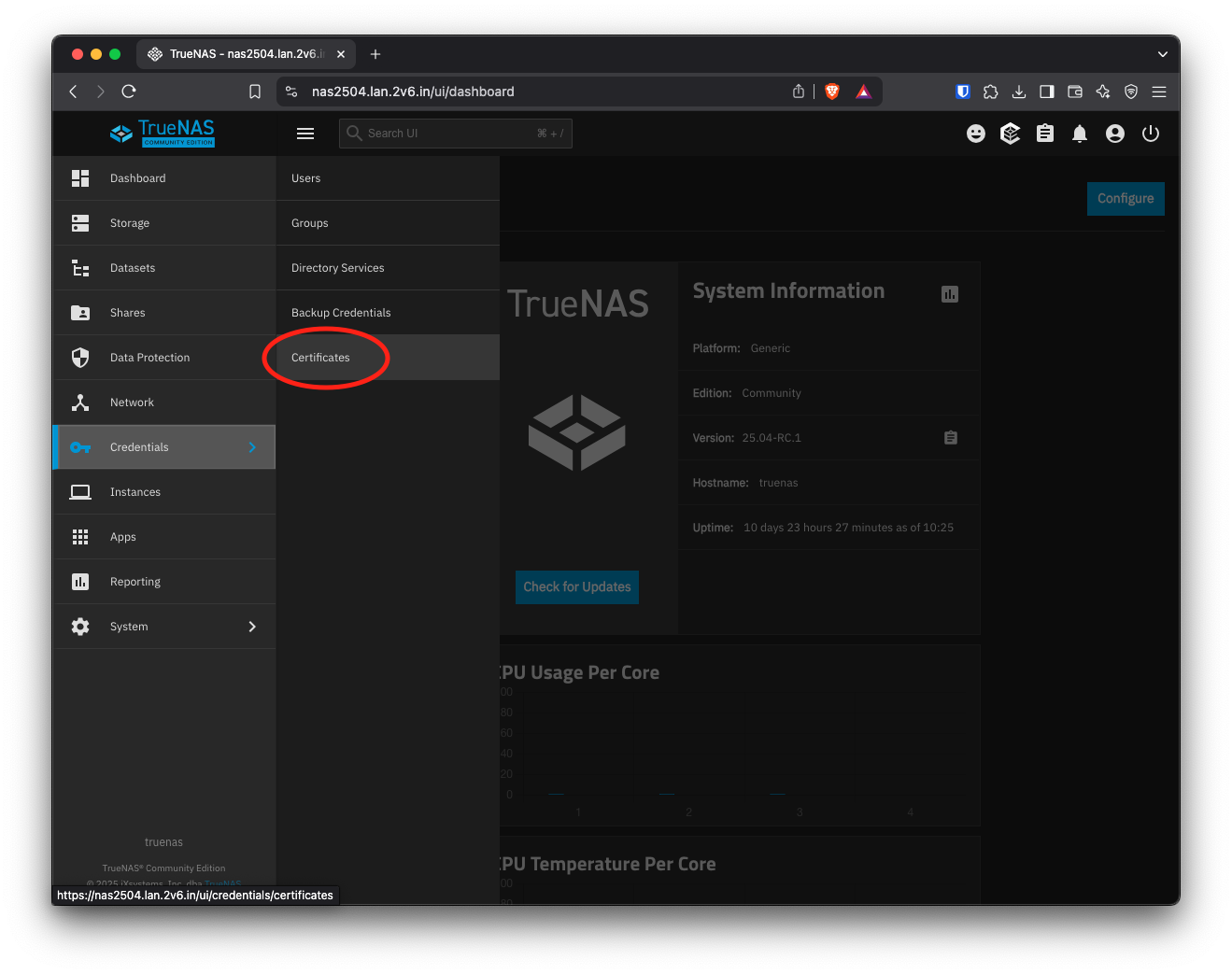Image resolution: width=1232 pixels, height=974 pixels.
Task: Go to Datasets in the sidebar
Action: pyautogui.click(x=164, y=268)
